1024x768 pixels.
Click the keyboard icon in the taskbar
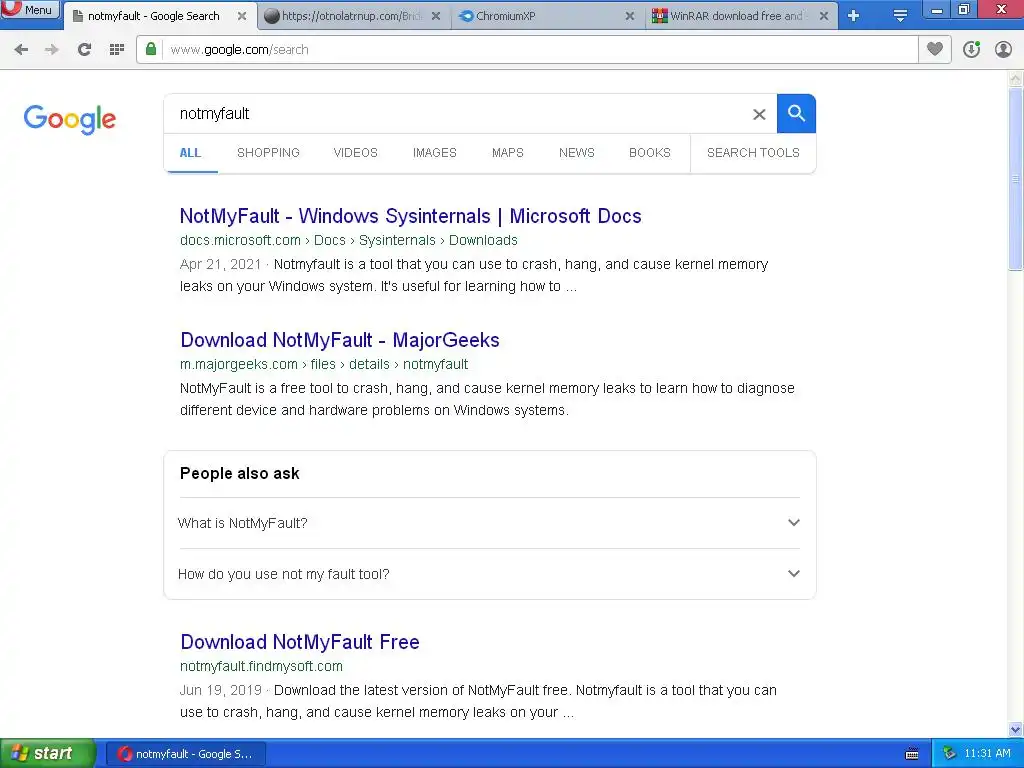(x=912, y=754)
